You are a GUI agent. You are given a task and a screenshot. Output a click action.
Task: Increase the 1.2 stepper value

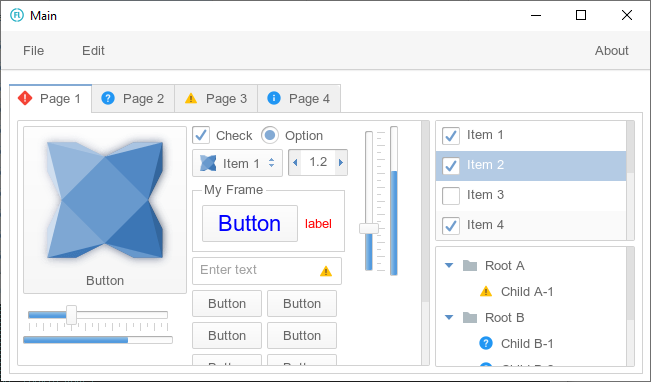pos(341,163)
